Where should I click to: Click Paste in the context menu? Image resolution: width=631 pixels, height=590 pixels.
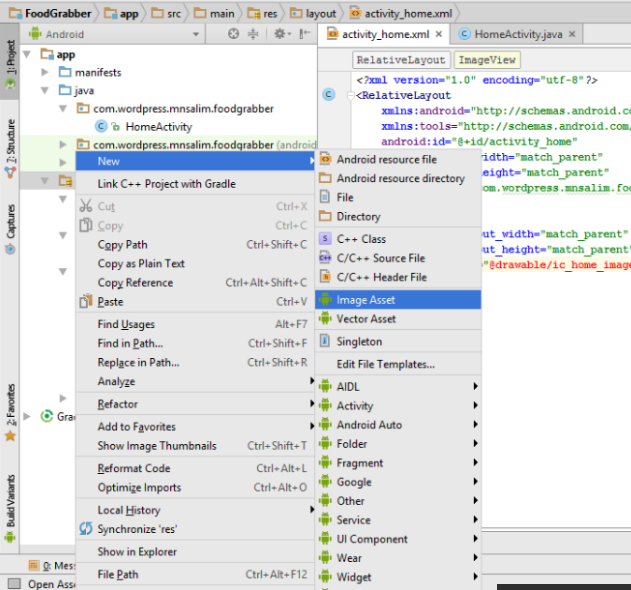click(x=195, y=301)
